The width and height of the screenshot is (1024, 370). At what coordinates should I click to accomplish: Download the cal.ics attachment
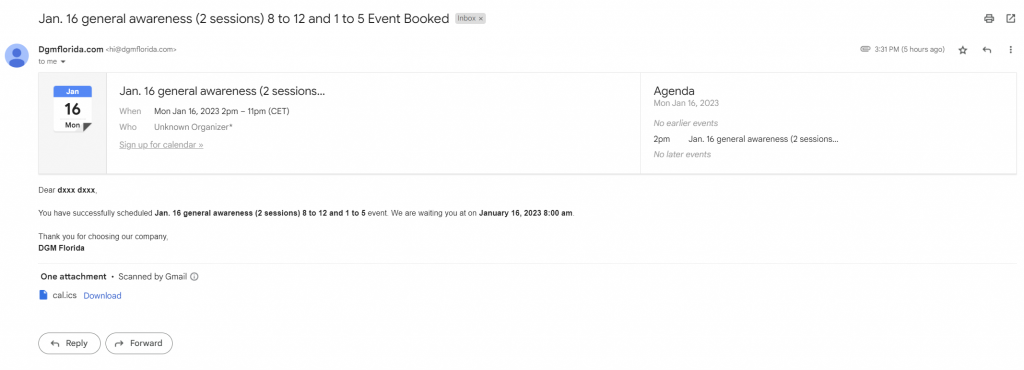click(x=103, y=296)
